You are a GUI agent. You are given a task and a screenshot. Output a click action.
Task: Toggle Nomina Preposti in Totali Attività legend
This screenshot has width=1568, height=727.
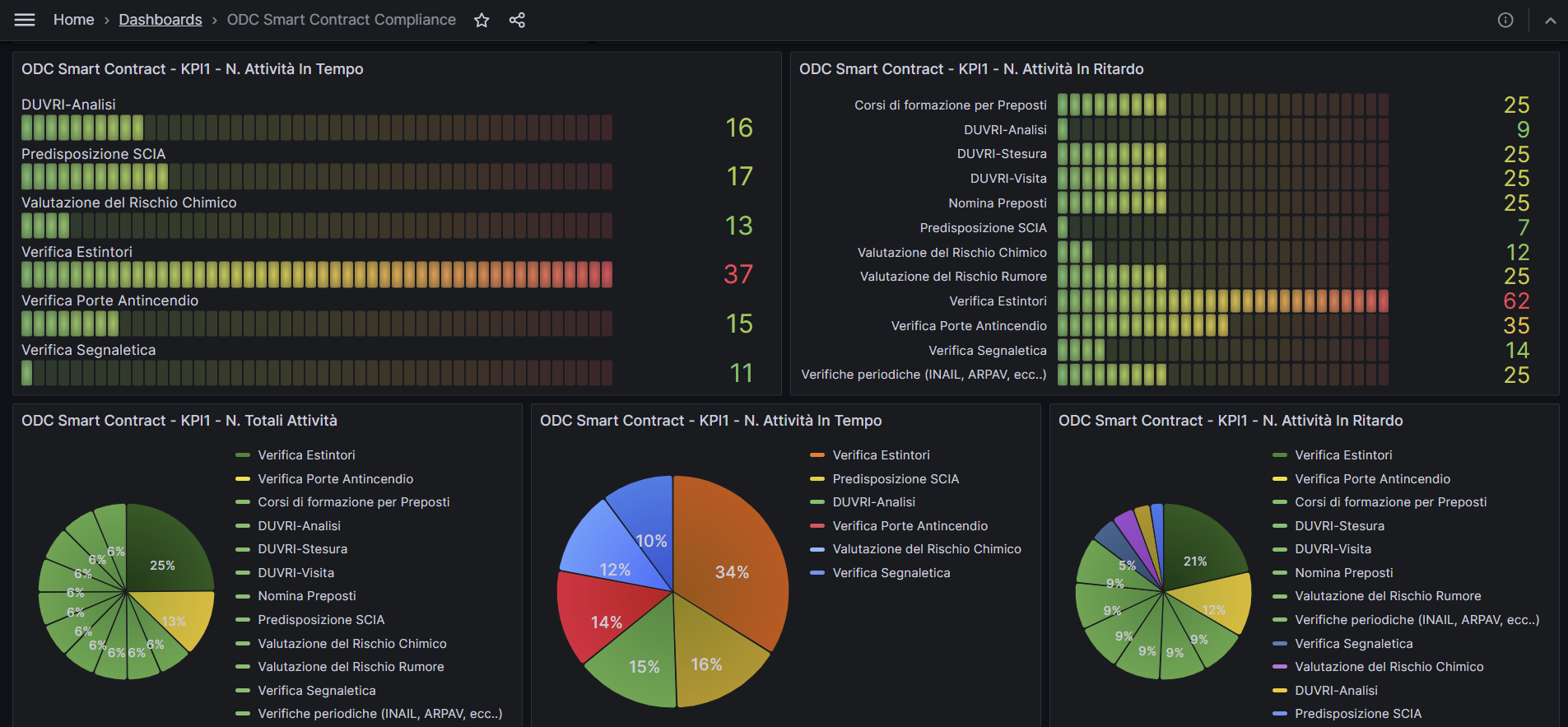point(307,596)
